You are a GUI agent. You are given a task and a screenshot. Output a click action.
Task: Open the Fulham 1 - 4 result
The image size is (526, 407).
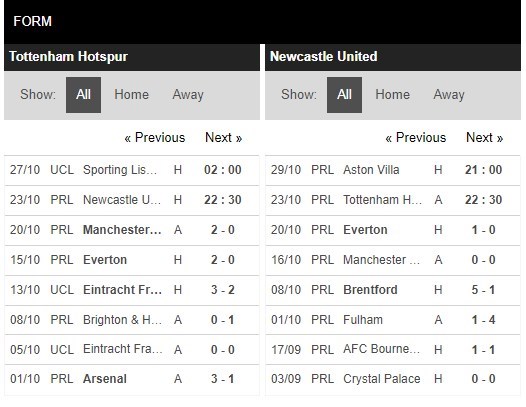click(x=392, y=320)
